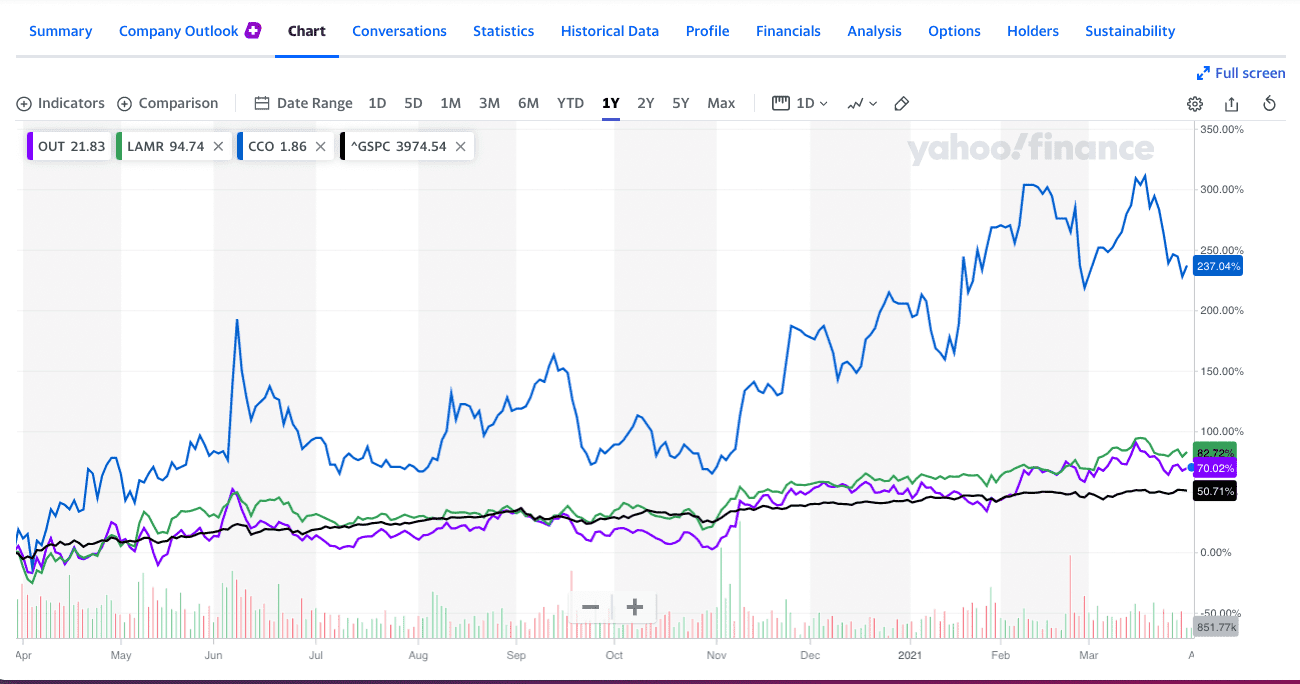The height and width of the screenshot is (684, 1300).
Task: Select the 5Y time range
Action: pyautogui.click(x=681, y=103)
